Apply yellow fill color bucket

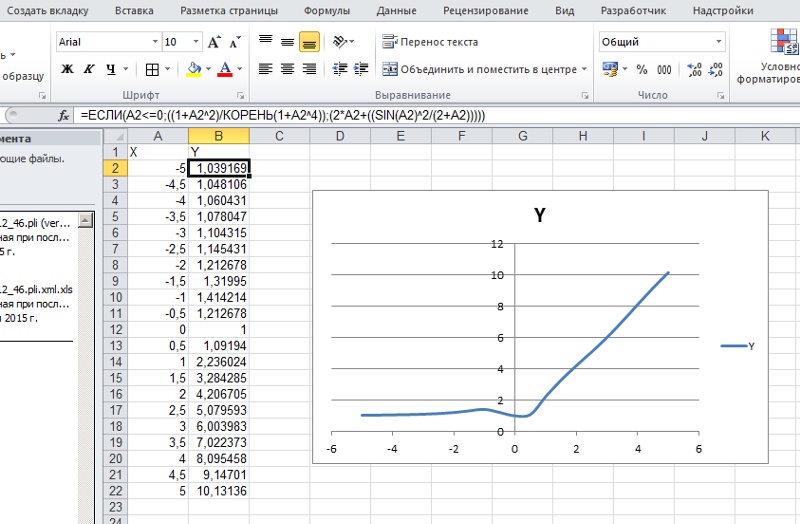pos(194,69)
